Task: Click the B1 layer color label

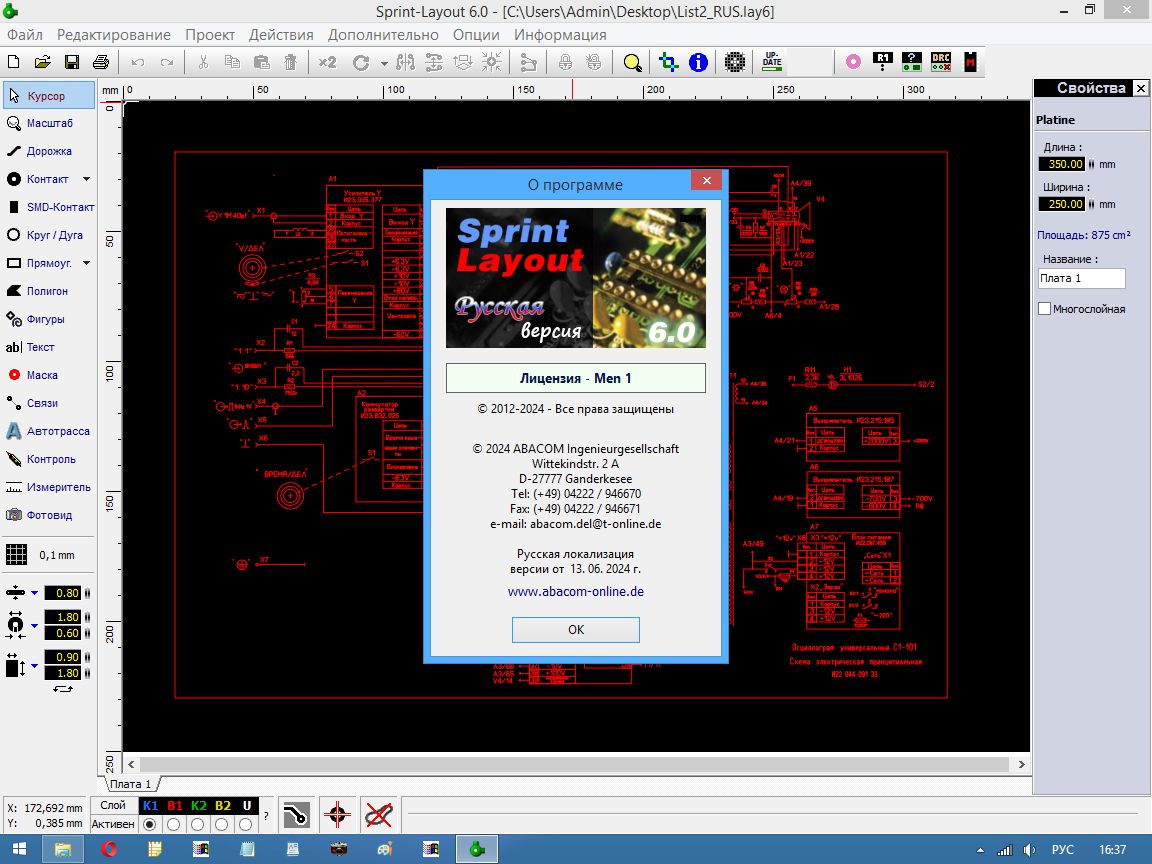Action: click(x=175, y=806)
